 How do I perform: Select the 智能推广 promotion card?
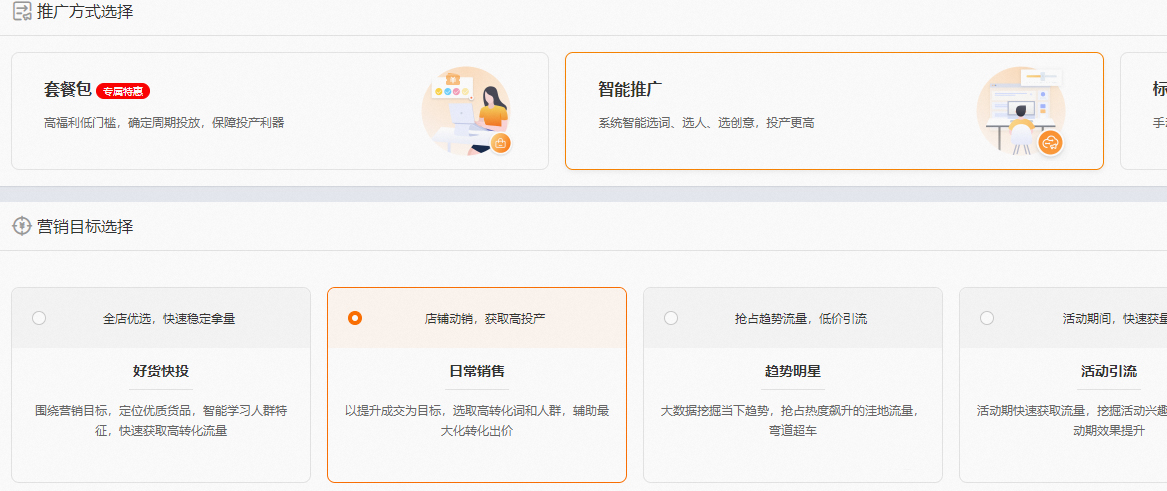click(x=834, y=111)
